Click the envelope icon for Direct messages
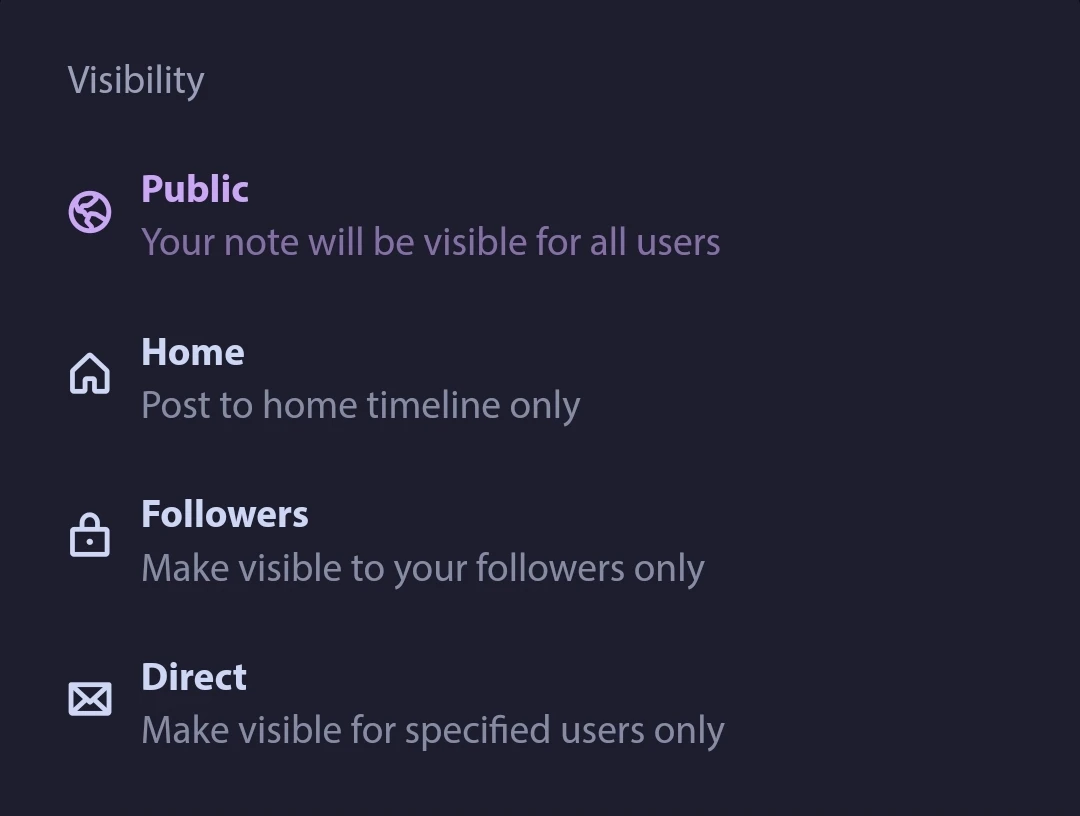The image size is (1080, 816). pos(90,697)
